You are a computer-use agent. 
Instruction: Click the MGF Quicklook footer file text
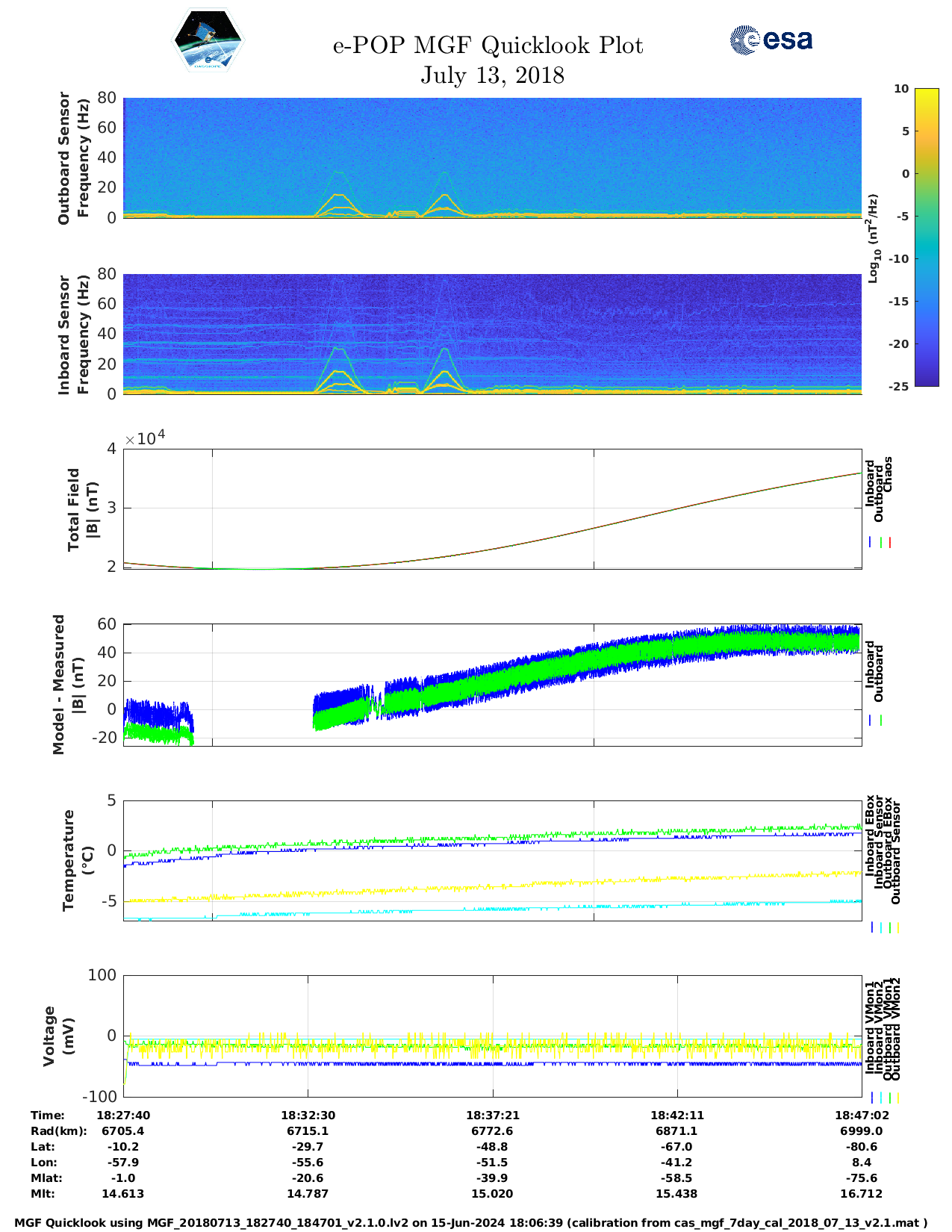click(470, 1222)
